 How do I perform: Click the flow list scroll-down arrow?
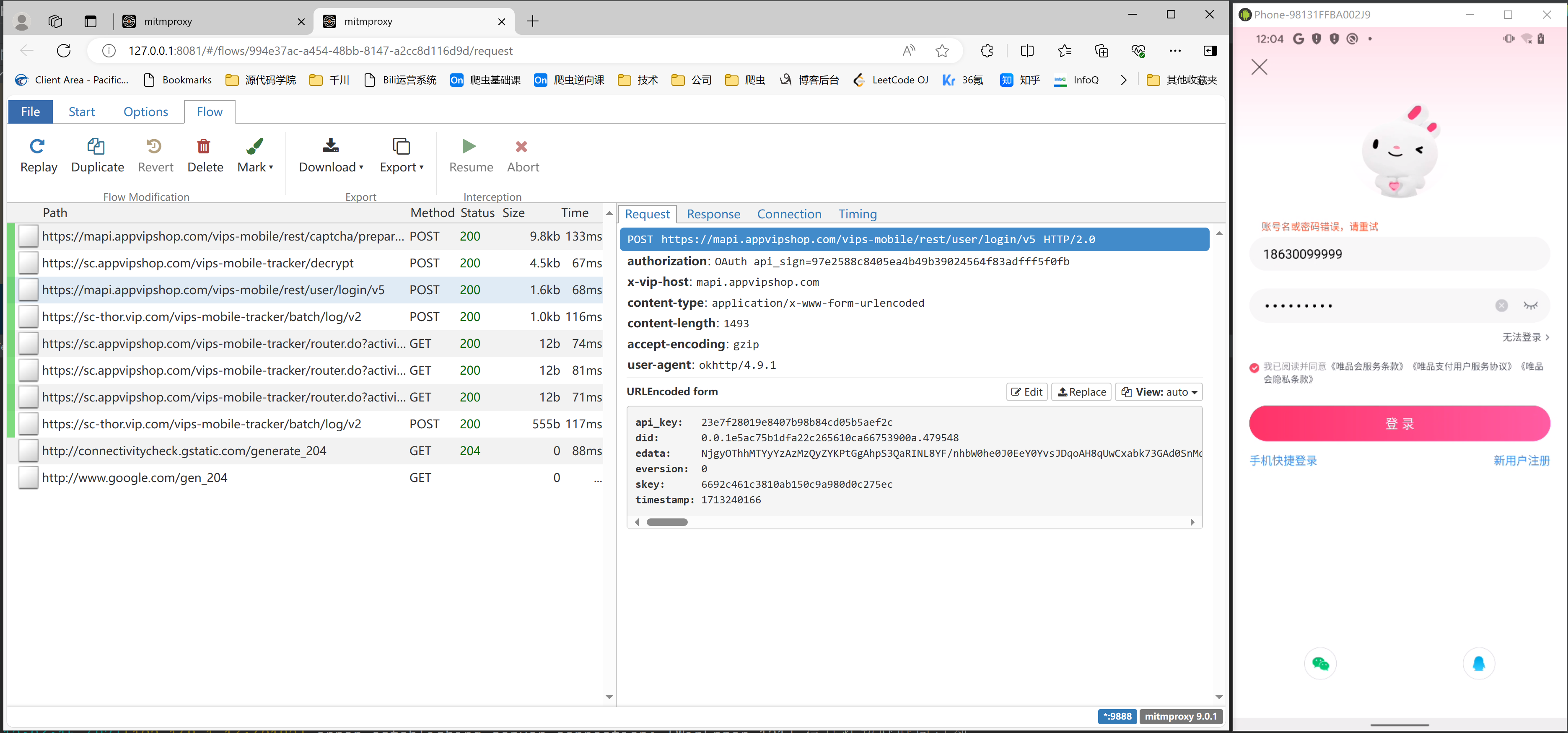(x=609, y=697)
